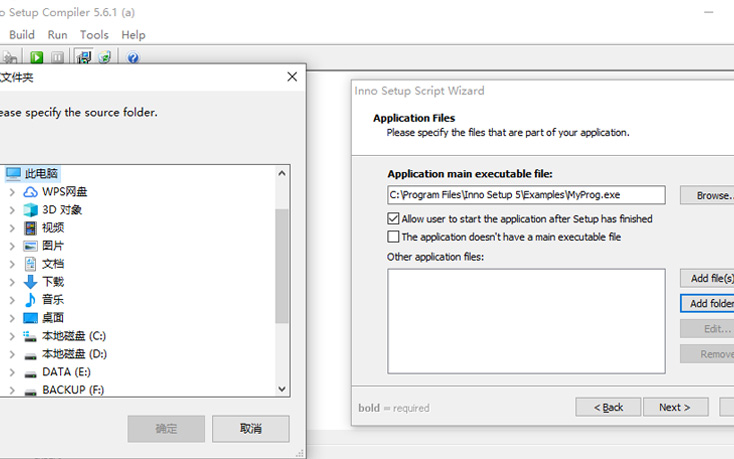Close the folder browse dialog
Image resolution: width=734 pixels, height=459 pixels.
(x=292, y=77)
